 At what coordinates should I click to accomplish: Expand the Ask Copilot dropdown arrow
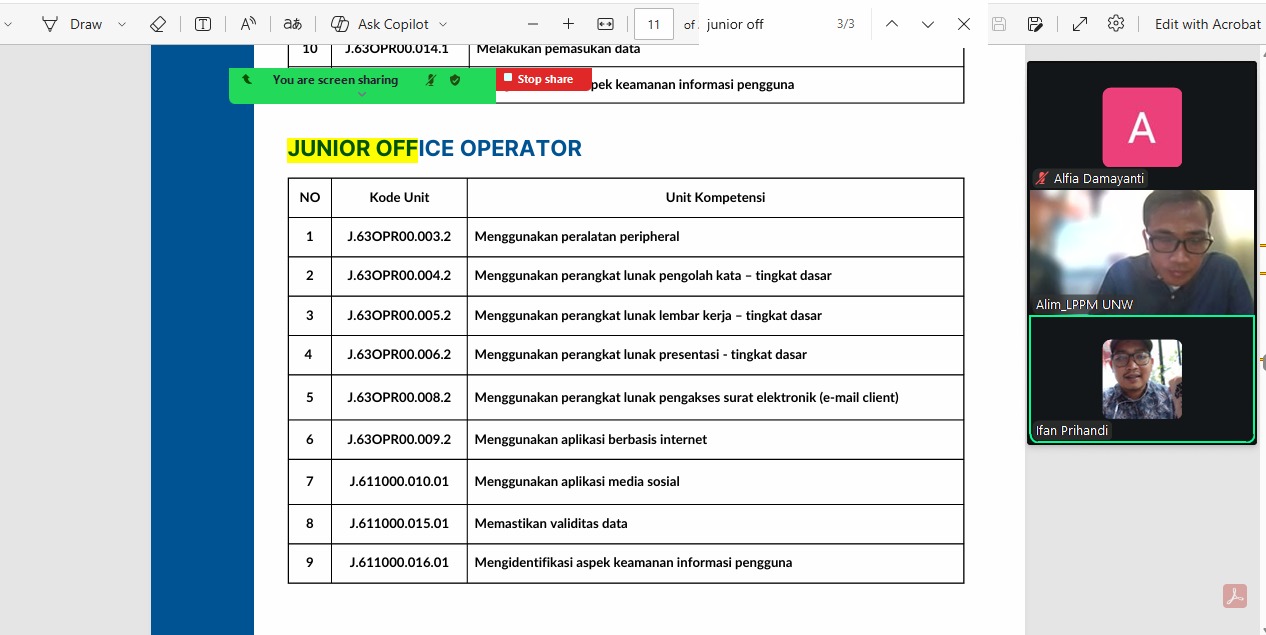pyautogui.click(x=443, y=24)
